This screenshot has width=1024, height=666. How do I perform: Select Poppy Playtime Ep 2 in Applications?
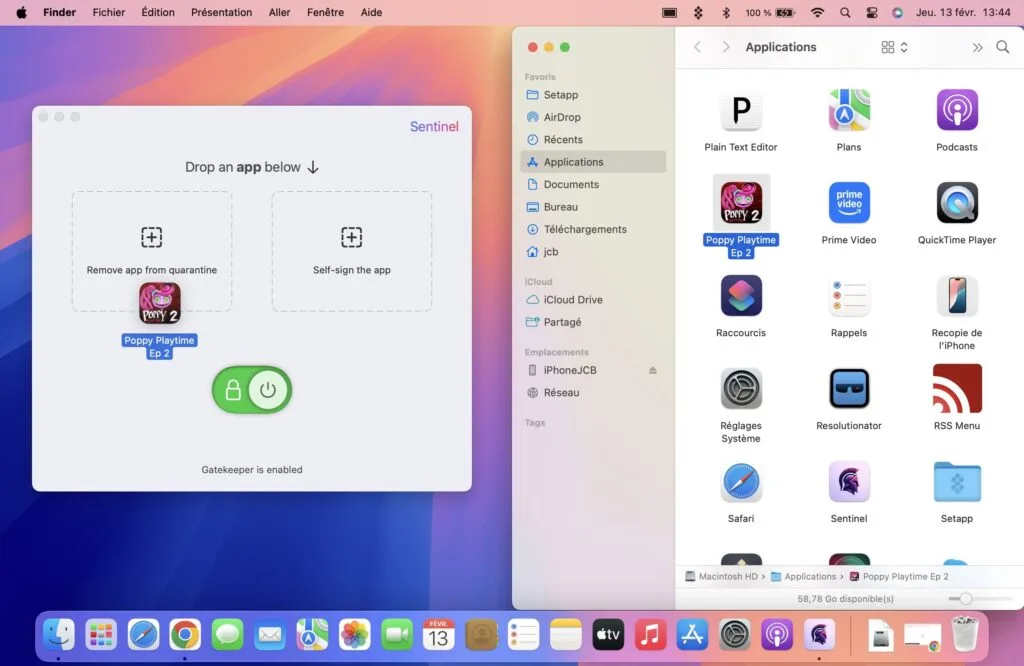click(x=741, y=203)
